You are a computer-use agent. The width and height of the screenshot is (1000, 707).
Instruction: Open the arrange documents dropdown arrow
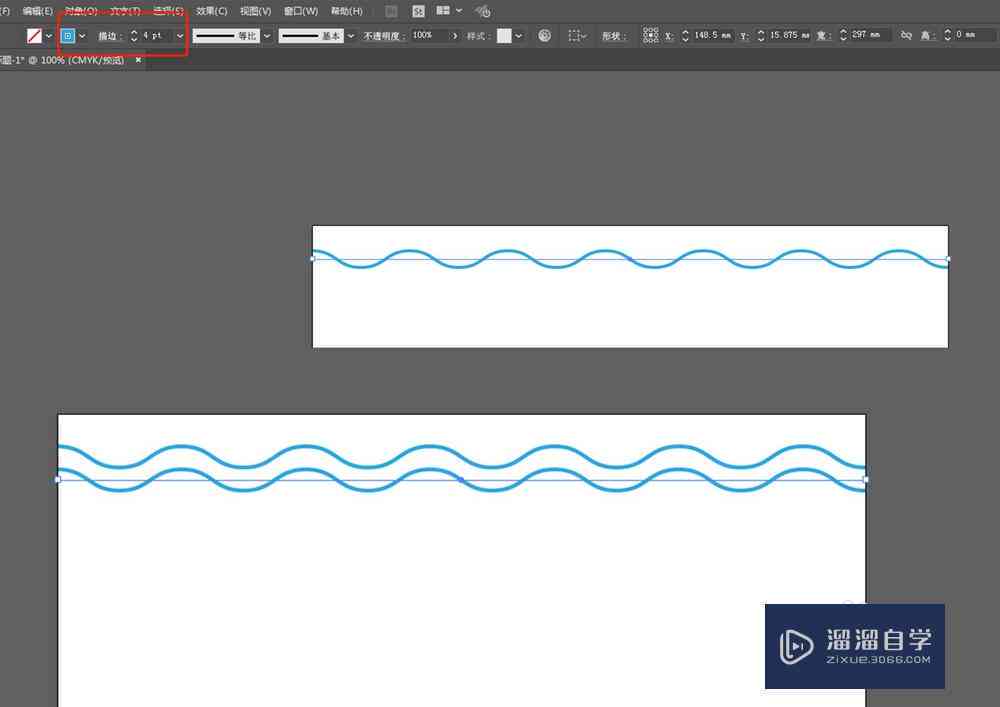459,11
